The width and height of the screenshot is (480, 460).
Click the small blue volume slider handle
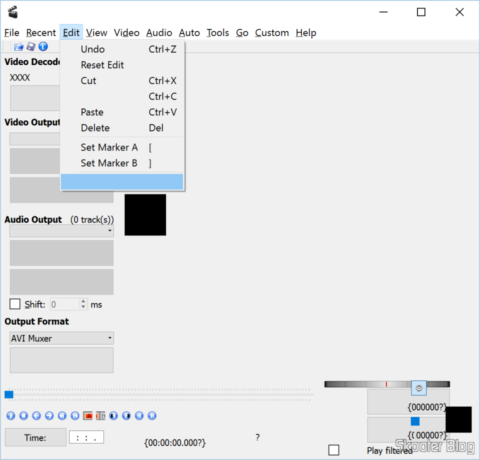pyautogui.click(x=415, y=422)
